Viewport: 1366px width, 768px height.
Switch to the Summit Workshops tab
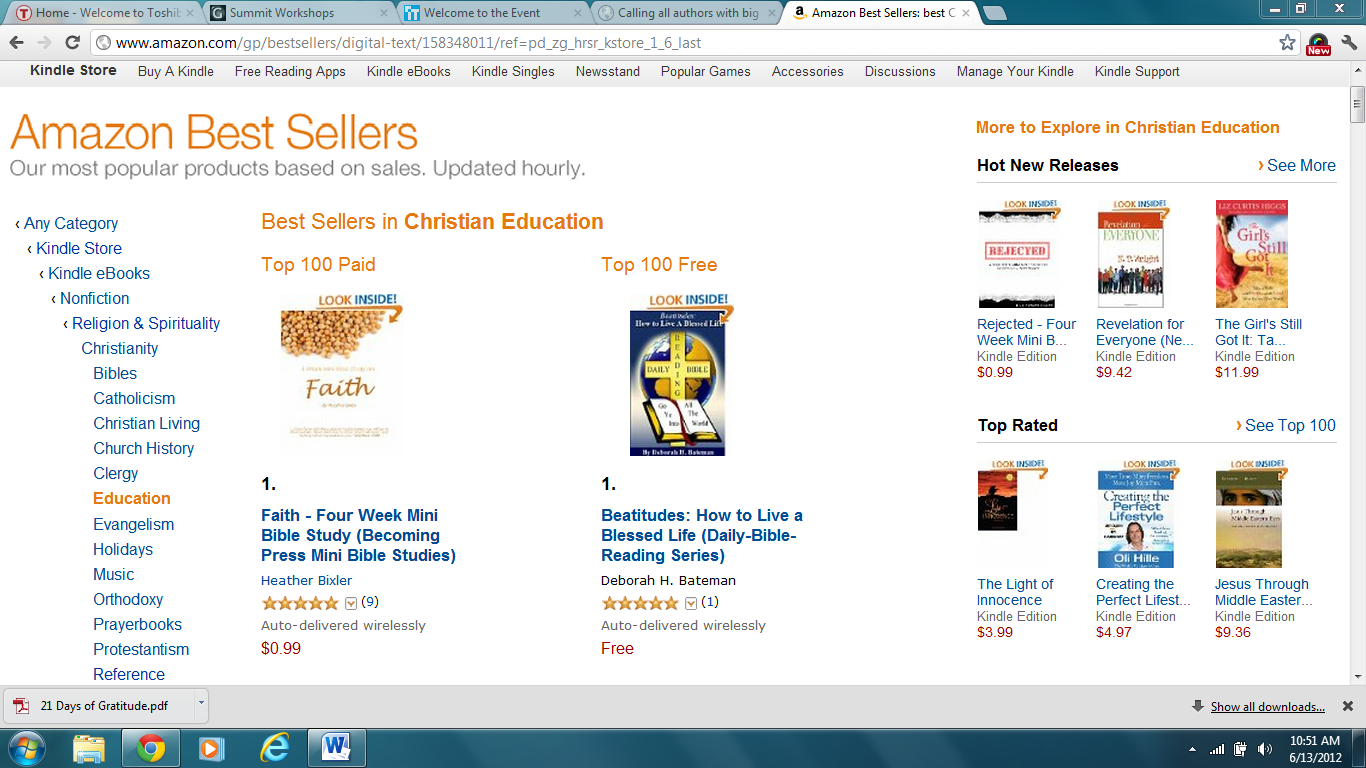[x=290, y=13]
